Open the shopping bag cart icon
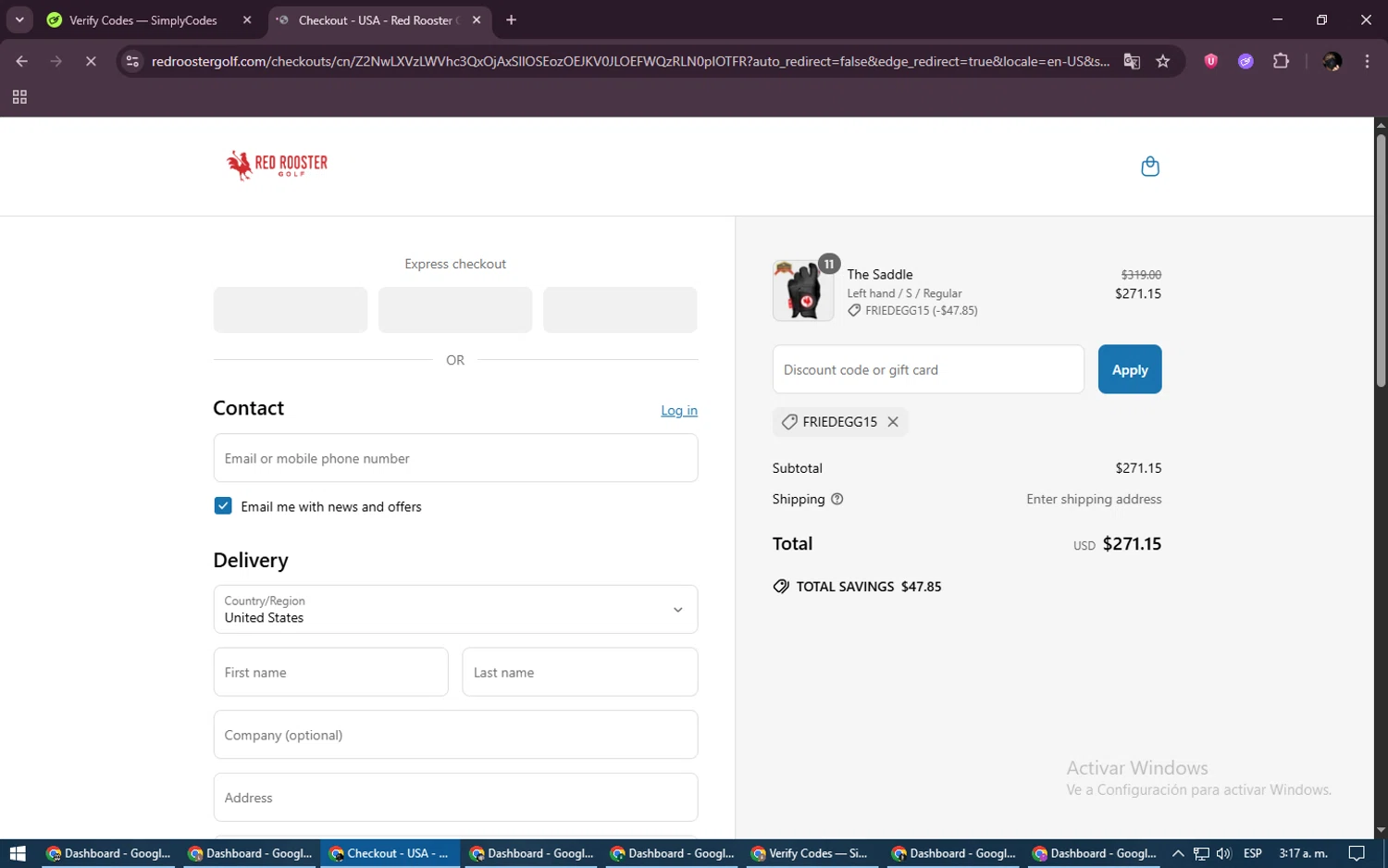The width and height of the screenshot is (1388, 868). 1150,167
